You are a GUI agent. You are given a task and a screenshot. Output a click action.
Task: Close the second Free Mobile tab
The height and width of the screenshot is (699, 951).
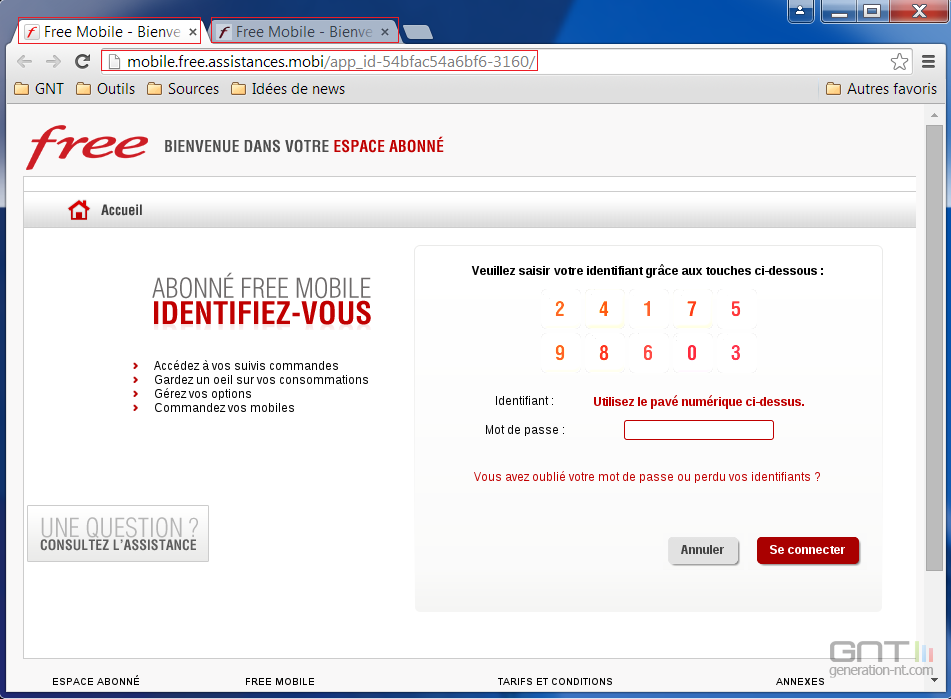coord(385,32)
